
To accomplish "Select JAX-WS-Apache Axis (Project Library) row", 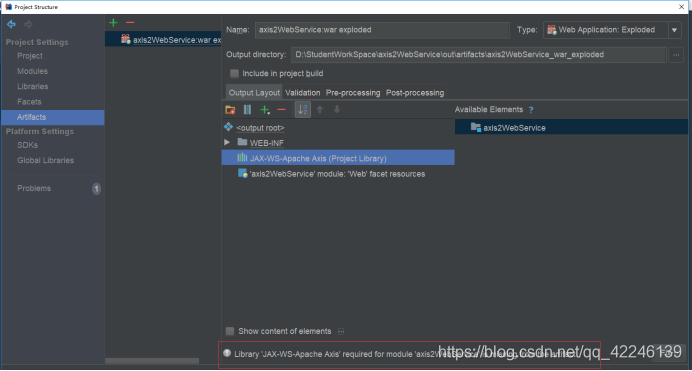I will 338,158.
